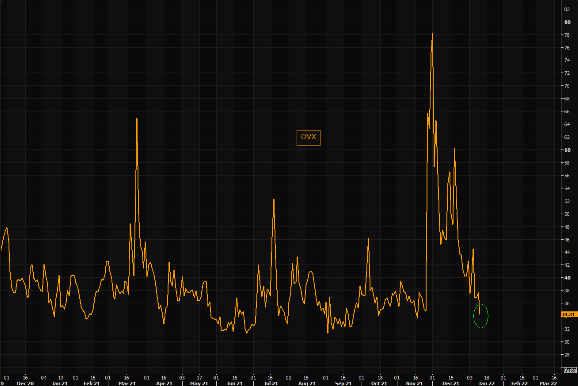578x386 pixels.
Task: Click the Jun 21 month label
Action: [x=234, y=383]
